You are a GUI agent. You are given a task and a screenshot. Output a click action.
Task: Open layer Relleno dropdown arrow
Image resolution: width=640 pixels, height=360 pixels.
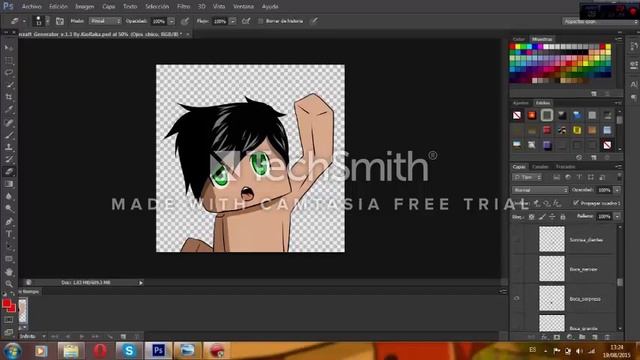tap(617, 217)
